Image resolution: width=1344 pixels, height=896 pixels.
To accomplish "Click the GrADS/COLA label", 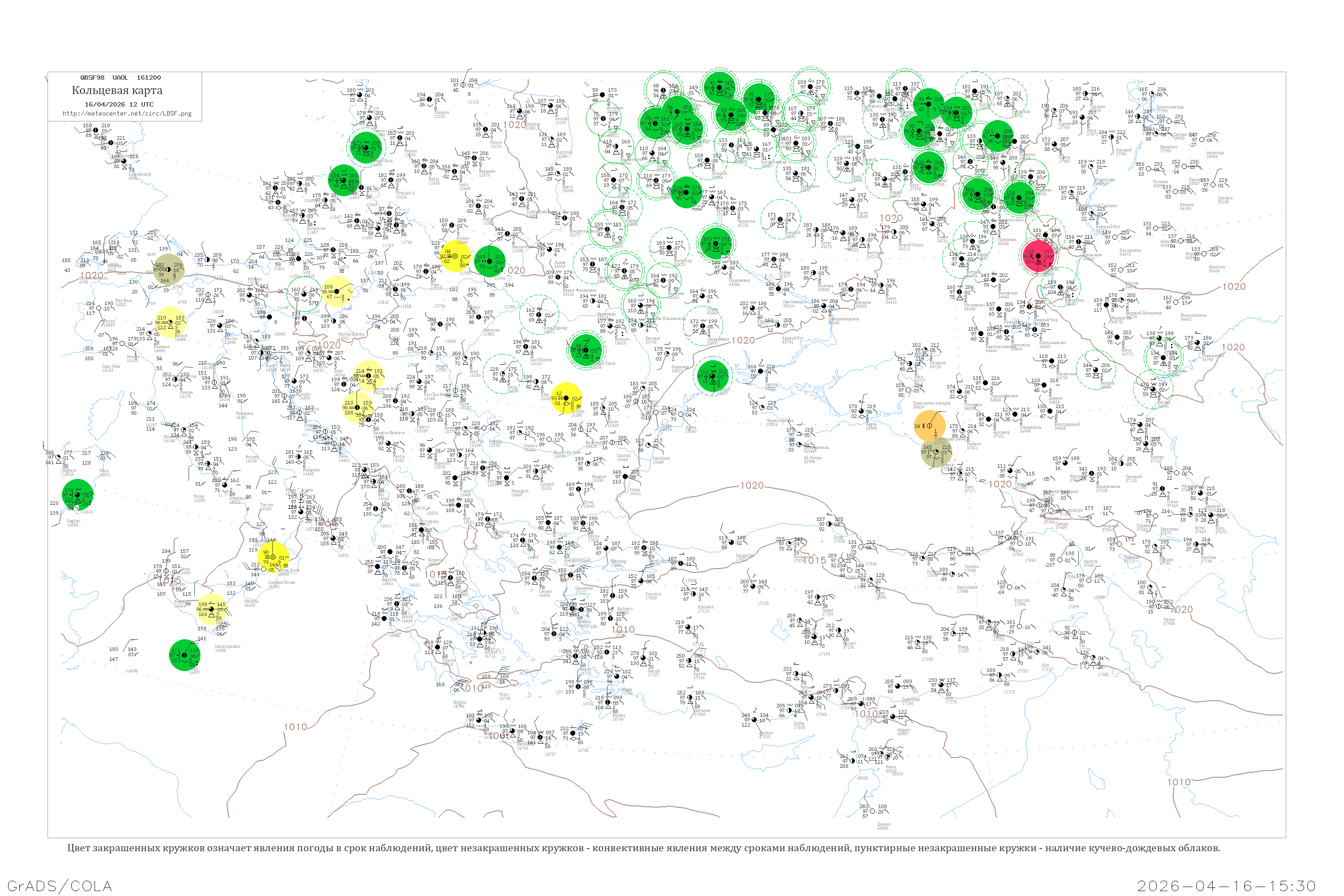I will pyautogui.click(x=60, y=886).
